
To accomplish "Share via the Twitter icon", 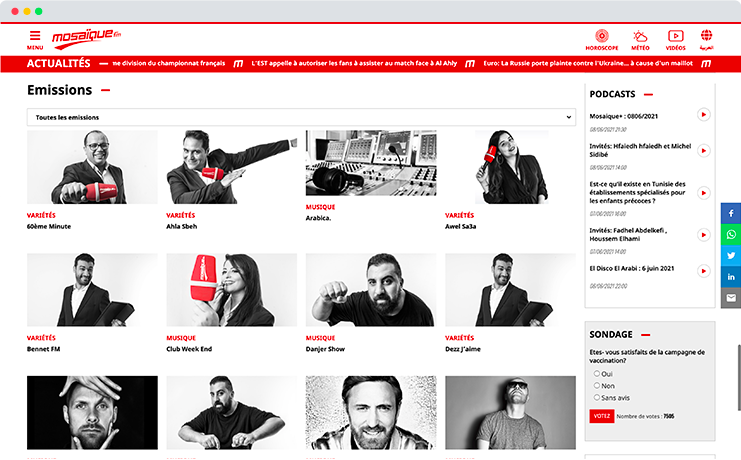I will pyautogui.click(x=731, y=256).
